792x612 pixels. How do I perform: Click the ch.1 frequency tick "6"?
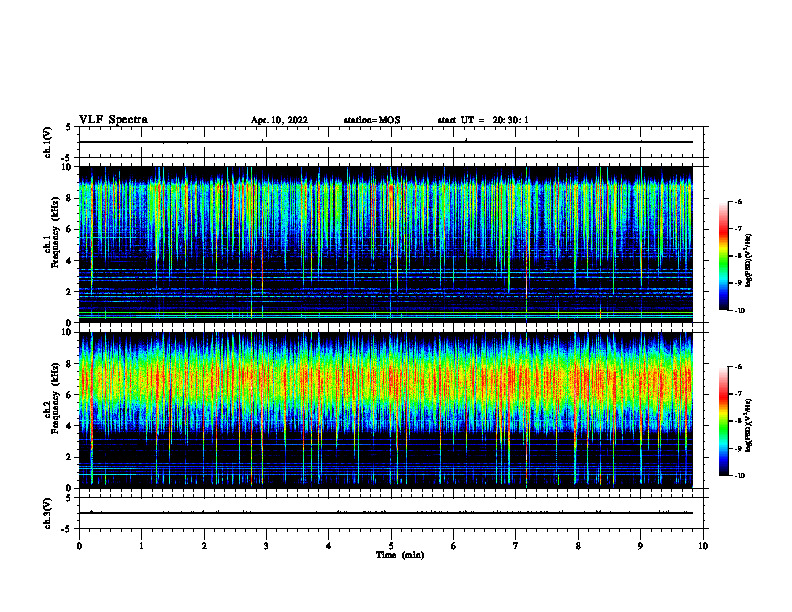click(69, 229)
